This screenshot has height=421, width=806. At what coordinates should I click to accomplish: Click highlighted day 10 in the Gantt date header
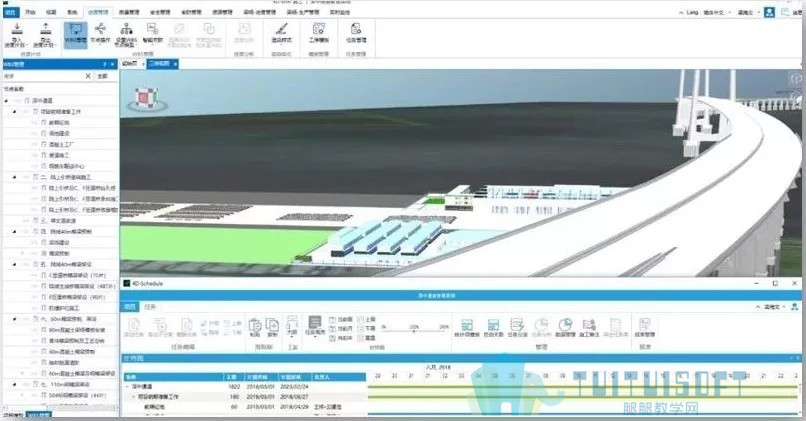578,376
